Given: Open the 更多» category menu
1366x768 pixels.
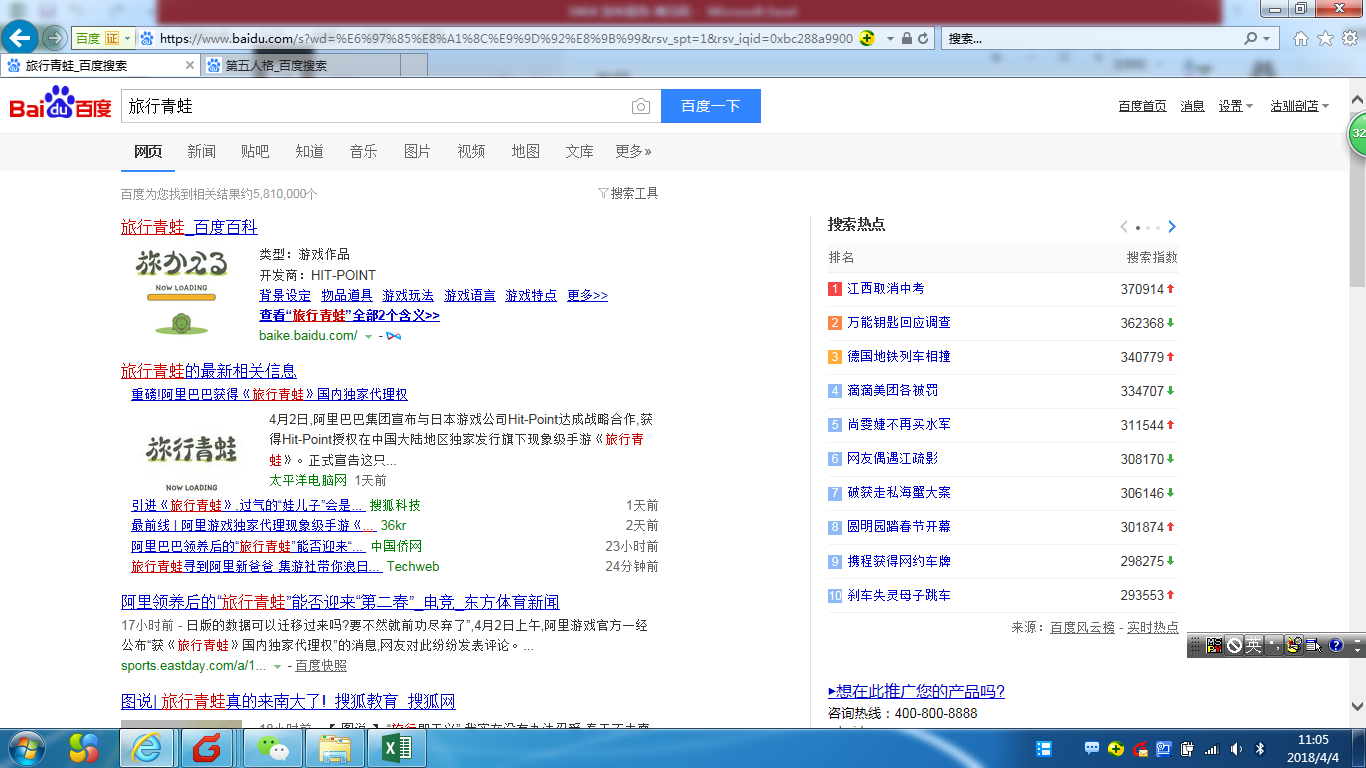Looking at the screenshot, I should pos(633,151).
